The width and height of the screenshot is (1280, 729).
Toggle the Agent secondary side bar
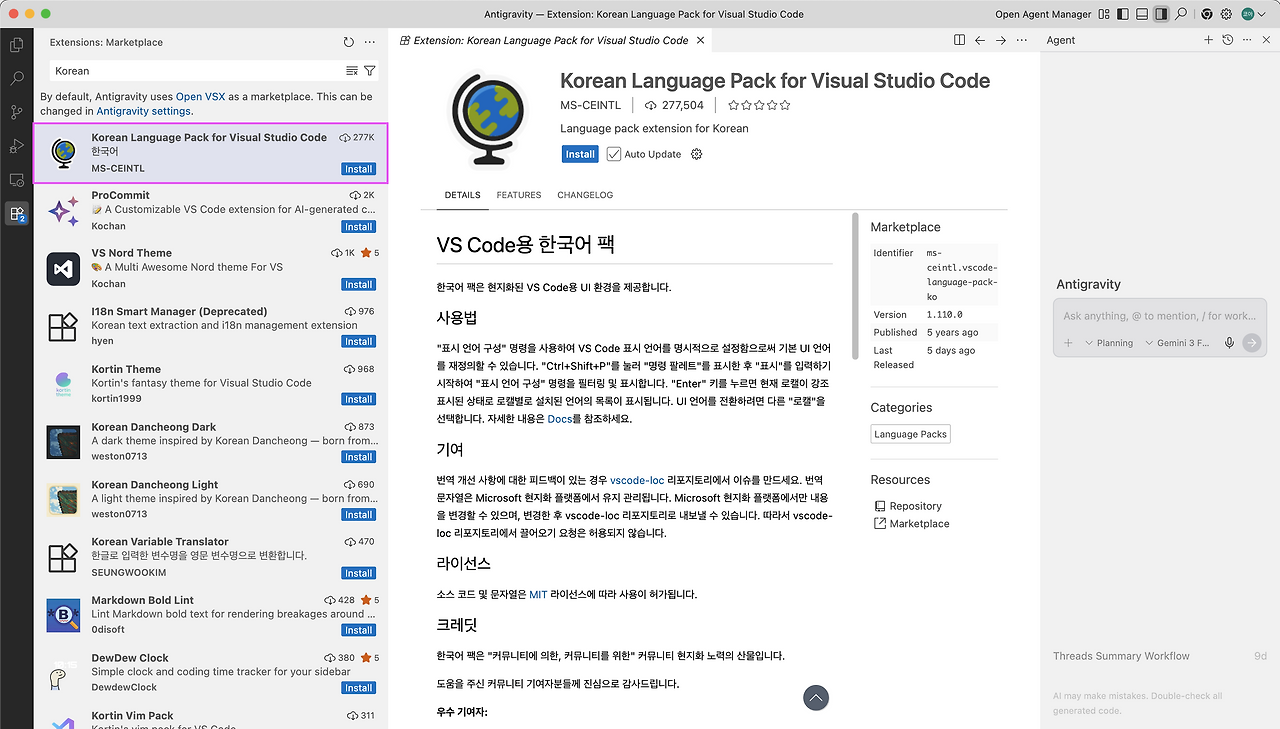(x=1161, y=14)
